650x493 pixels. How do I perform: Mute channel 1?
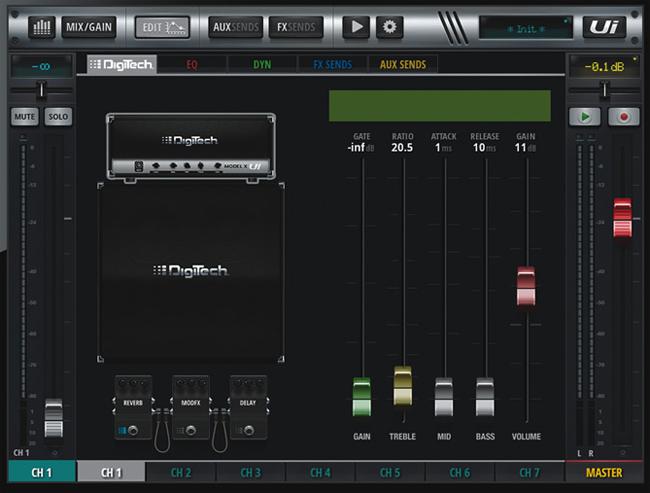25,117
